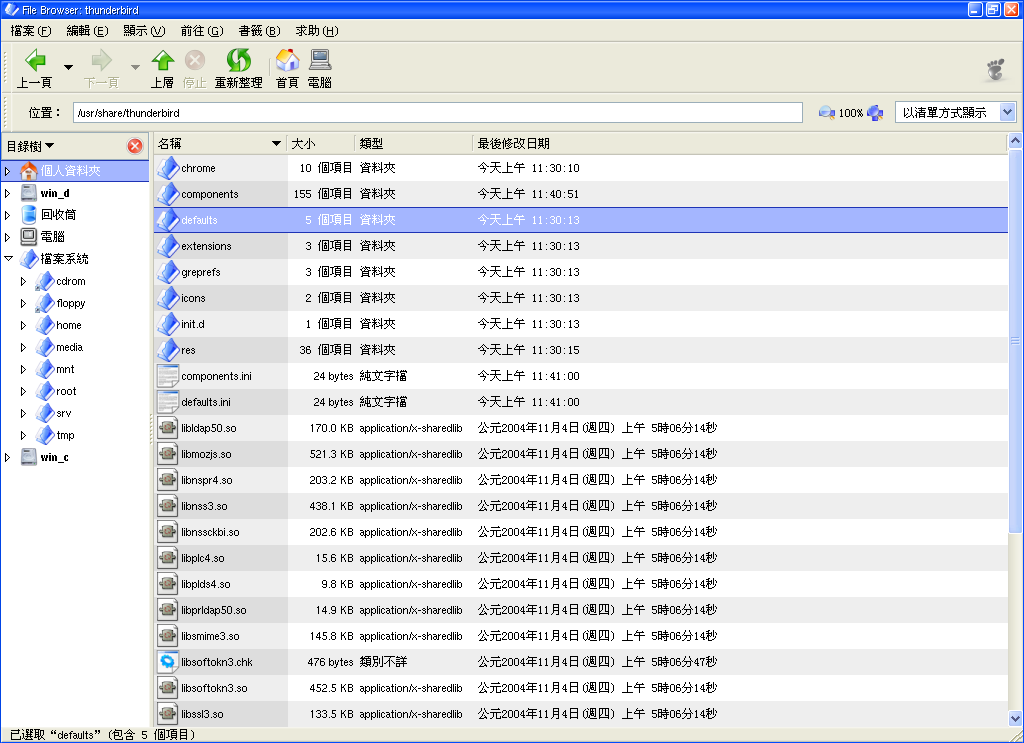Open the 書籤 (Bookmarks) menu
The image size is (1024, 743).
click(259, 31)
